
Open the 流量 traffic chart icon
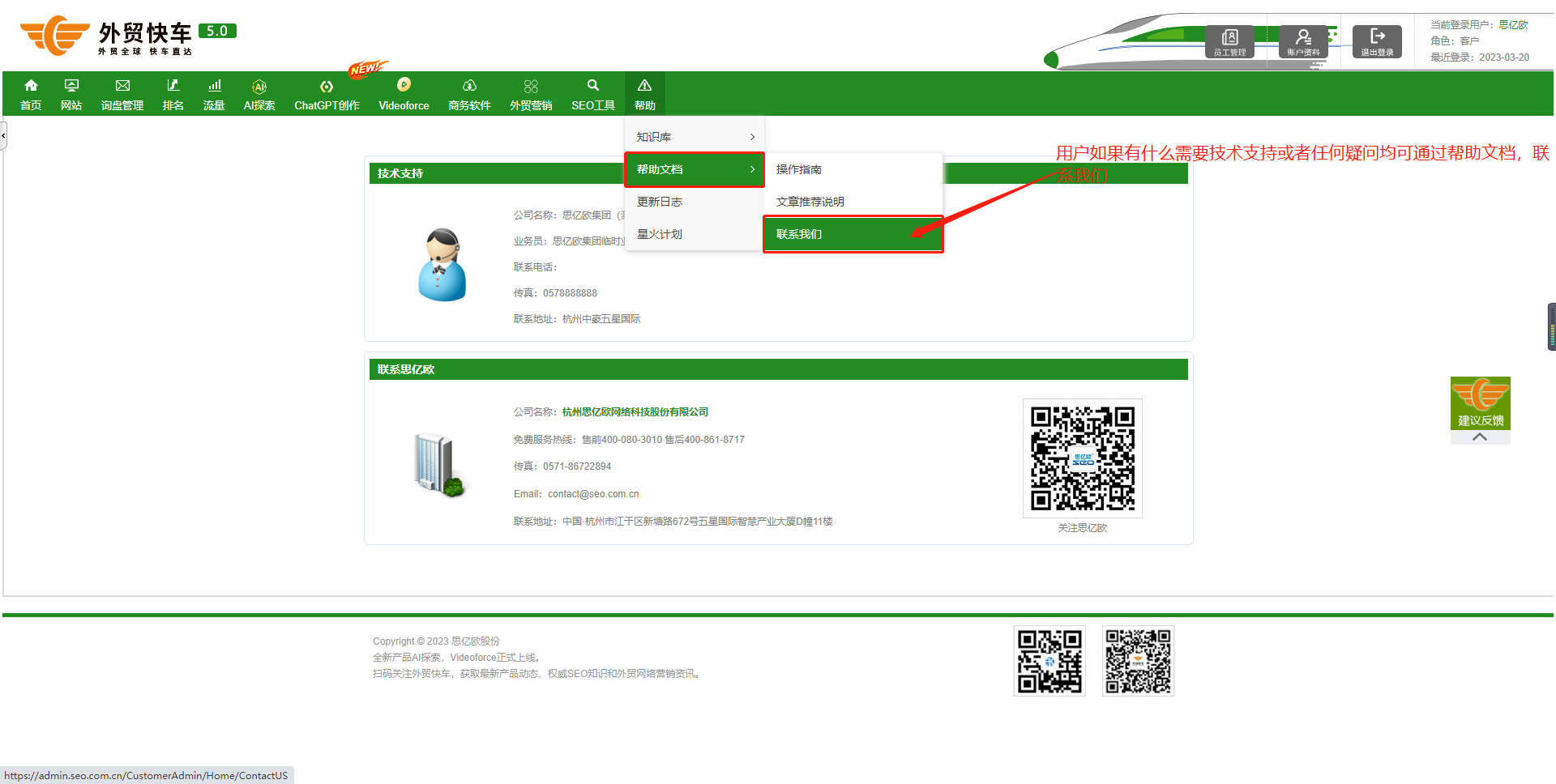pos(214,86)
